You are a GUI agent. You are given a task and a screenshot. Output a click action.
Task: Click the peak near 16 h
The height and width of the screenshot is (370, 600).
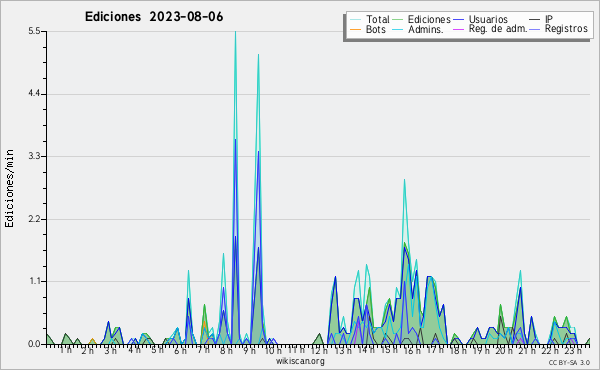[x=404, y=180]
